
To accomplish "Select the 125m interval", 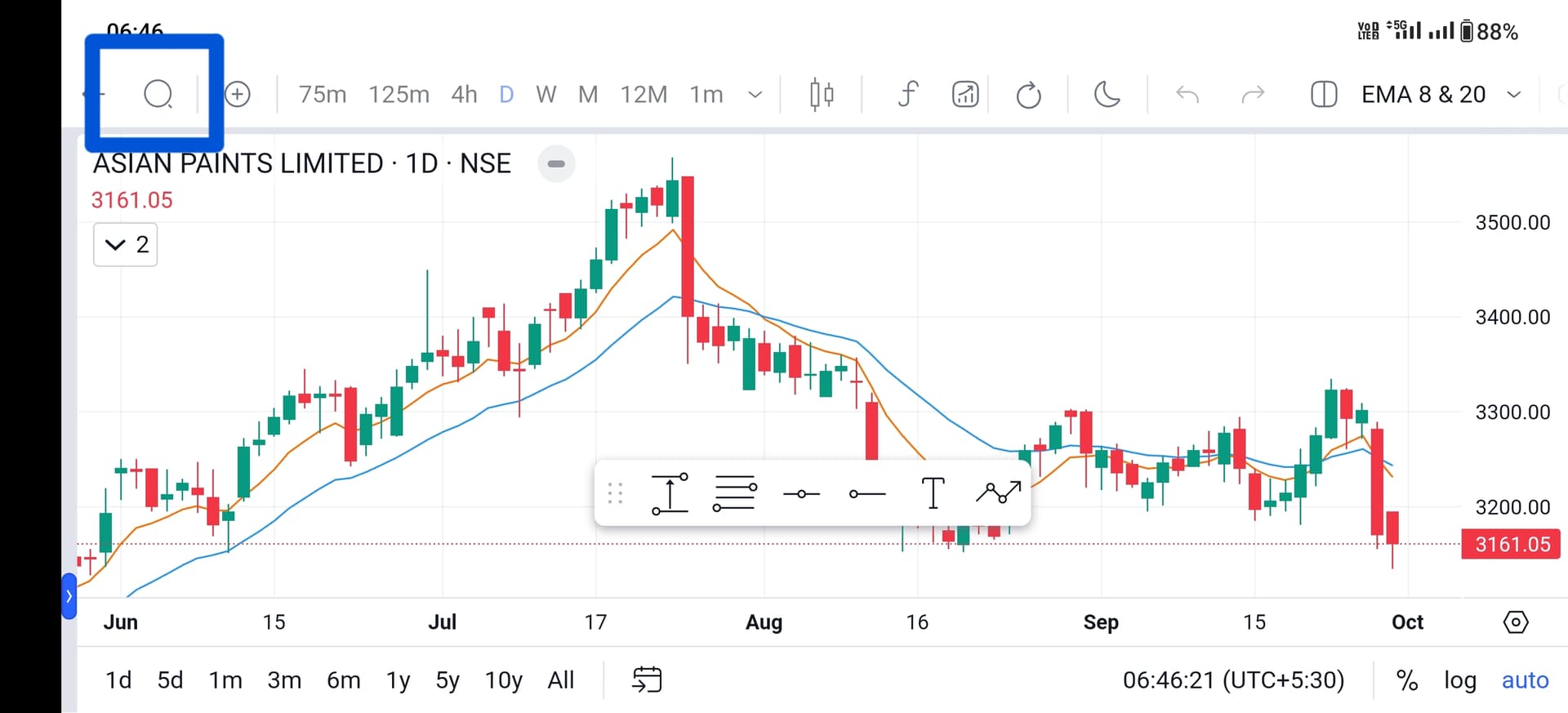I will [x=399, y=95].
